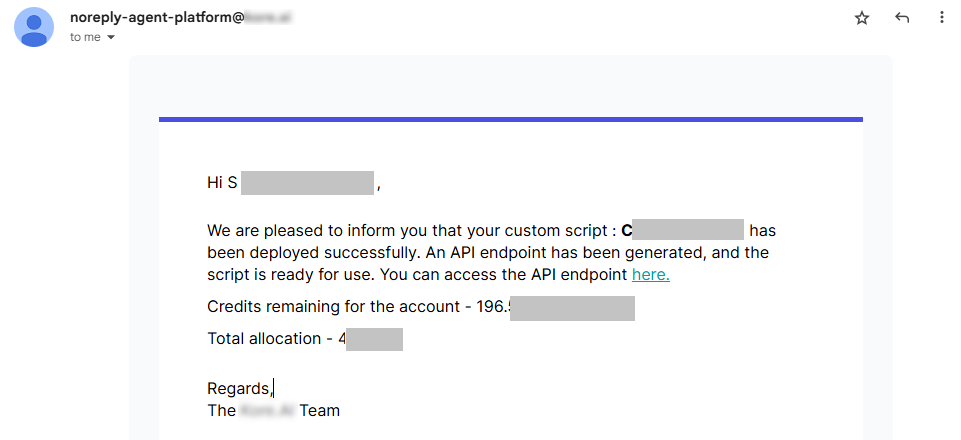Screen dimensions: 961x440
Task: Expand recipient details arrow beside "to me"
Action: click(111, 38)
